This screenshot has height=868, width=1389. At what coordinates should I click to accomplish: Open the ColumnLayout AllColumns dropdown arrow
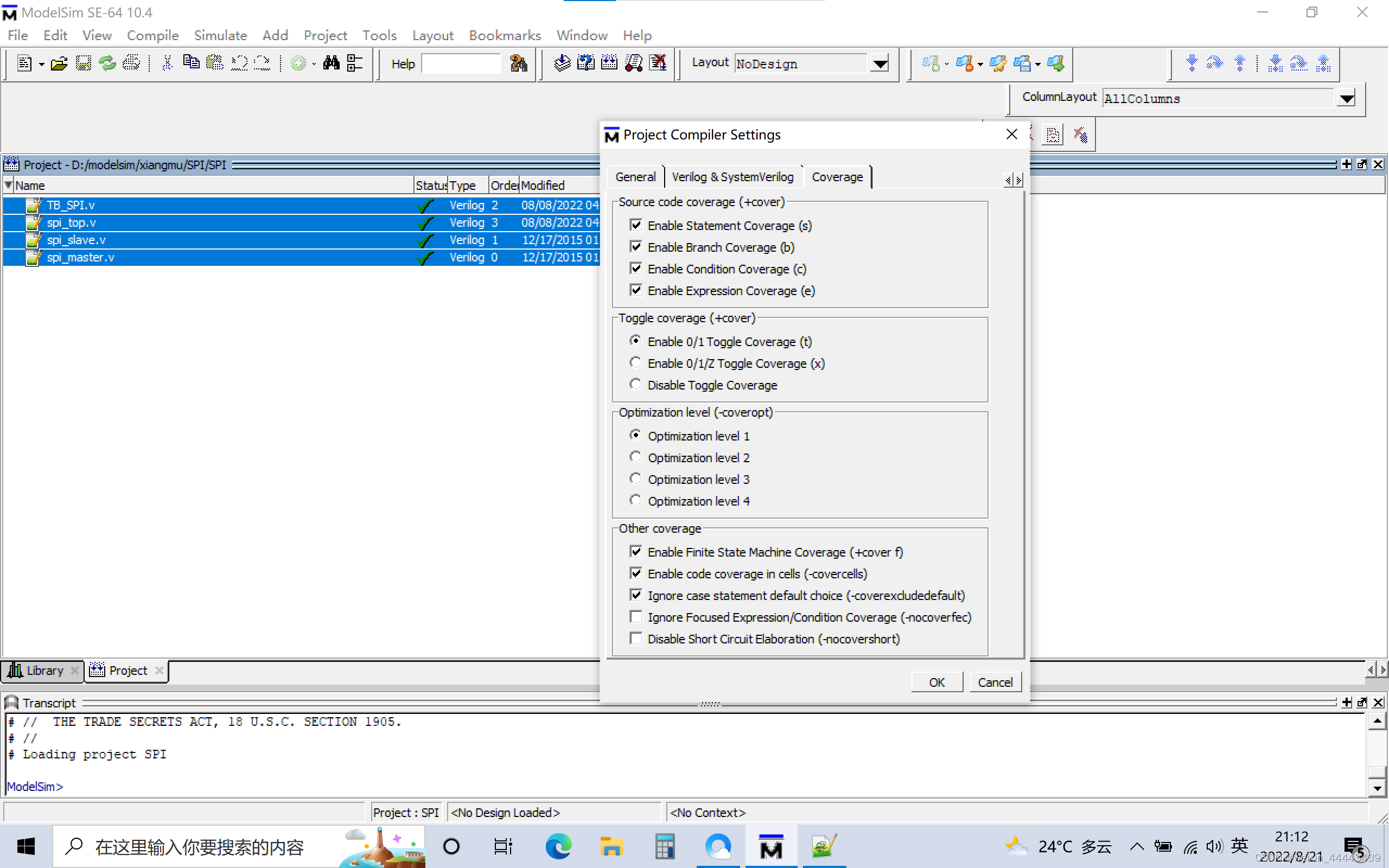(1346, 99)
